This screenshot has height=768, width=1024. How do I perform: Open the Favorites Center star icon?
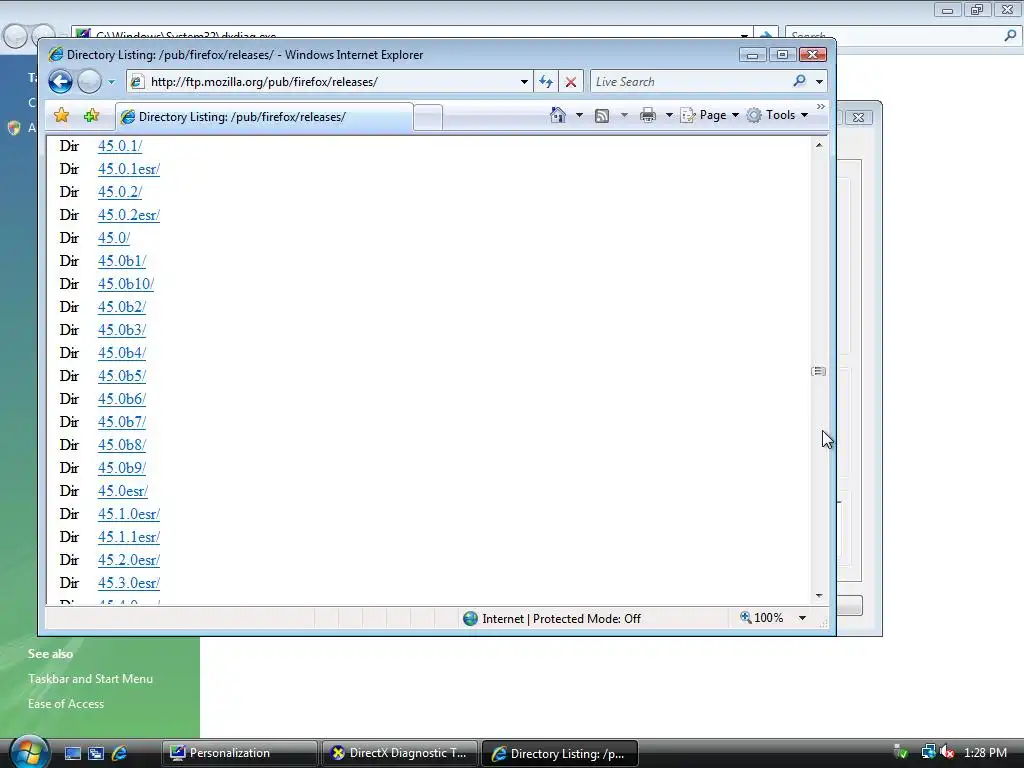(x=61, y=116)
